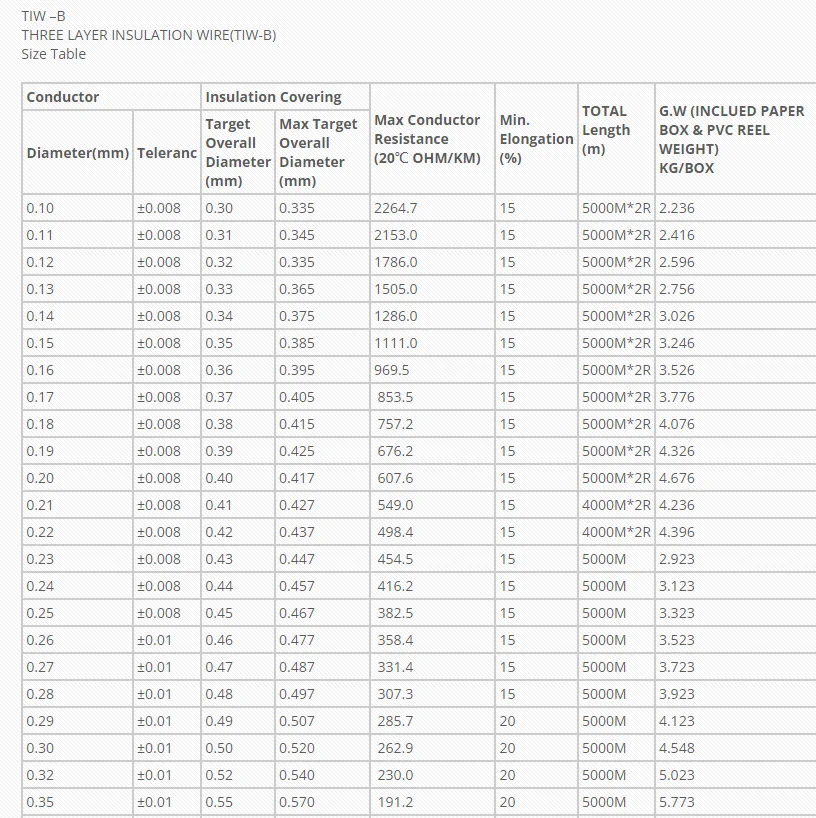Select the resistance value '1111.0'

395,343
